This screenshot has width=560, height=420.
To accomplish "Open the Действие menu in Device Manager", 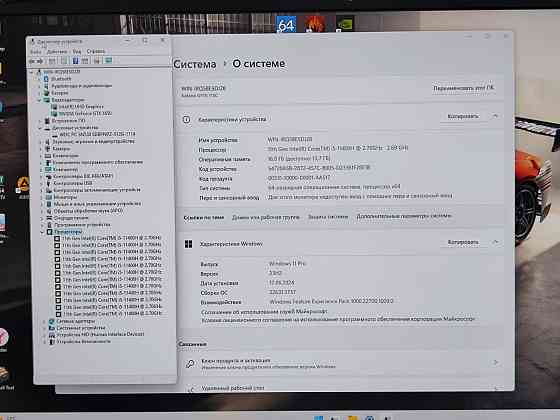I will click(57, 52).
